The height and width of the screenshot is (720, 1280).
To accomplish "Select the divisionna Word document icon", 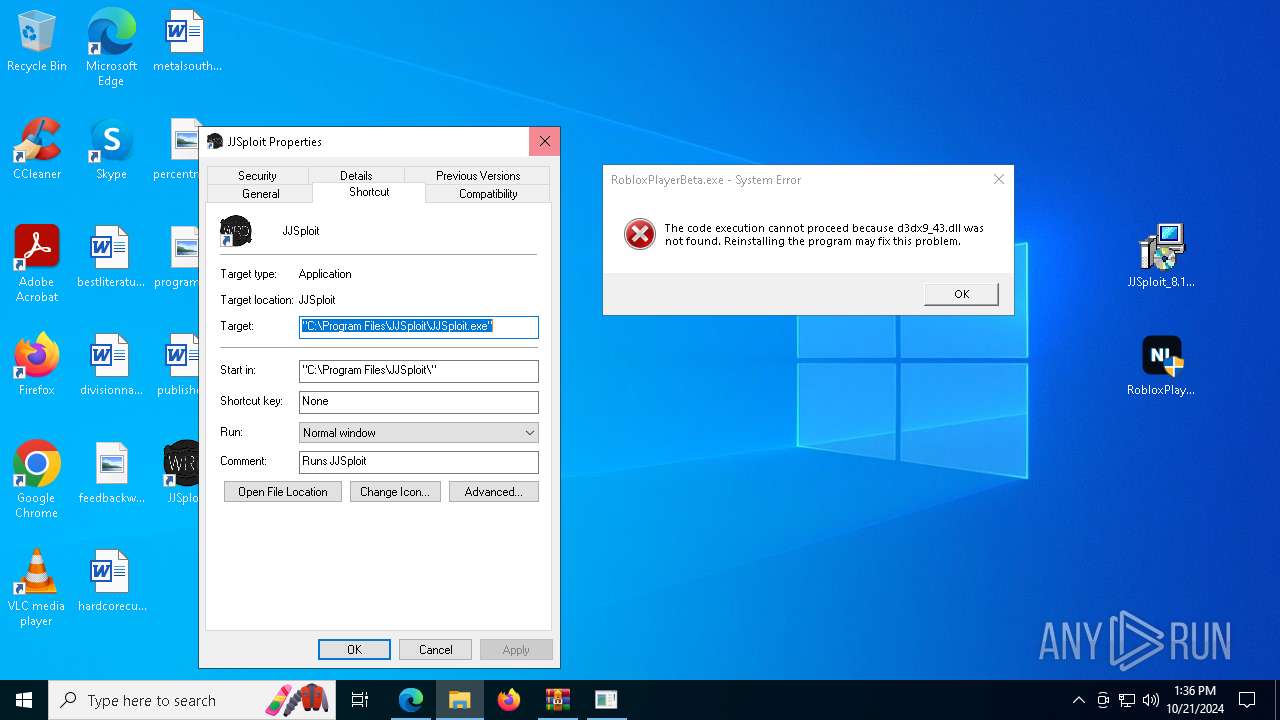I will 111,366.
